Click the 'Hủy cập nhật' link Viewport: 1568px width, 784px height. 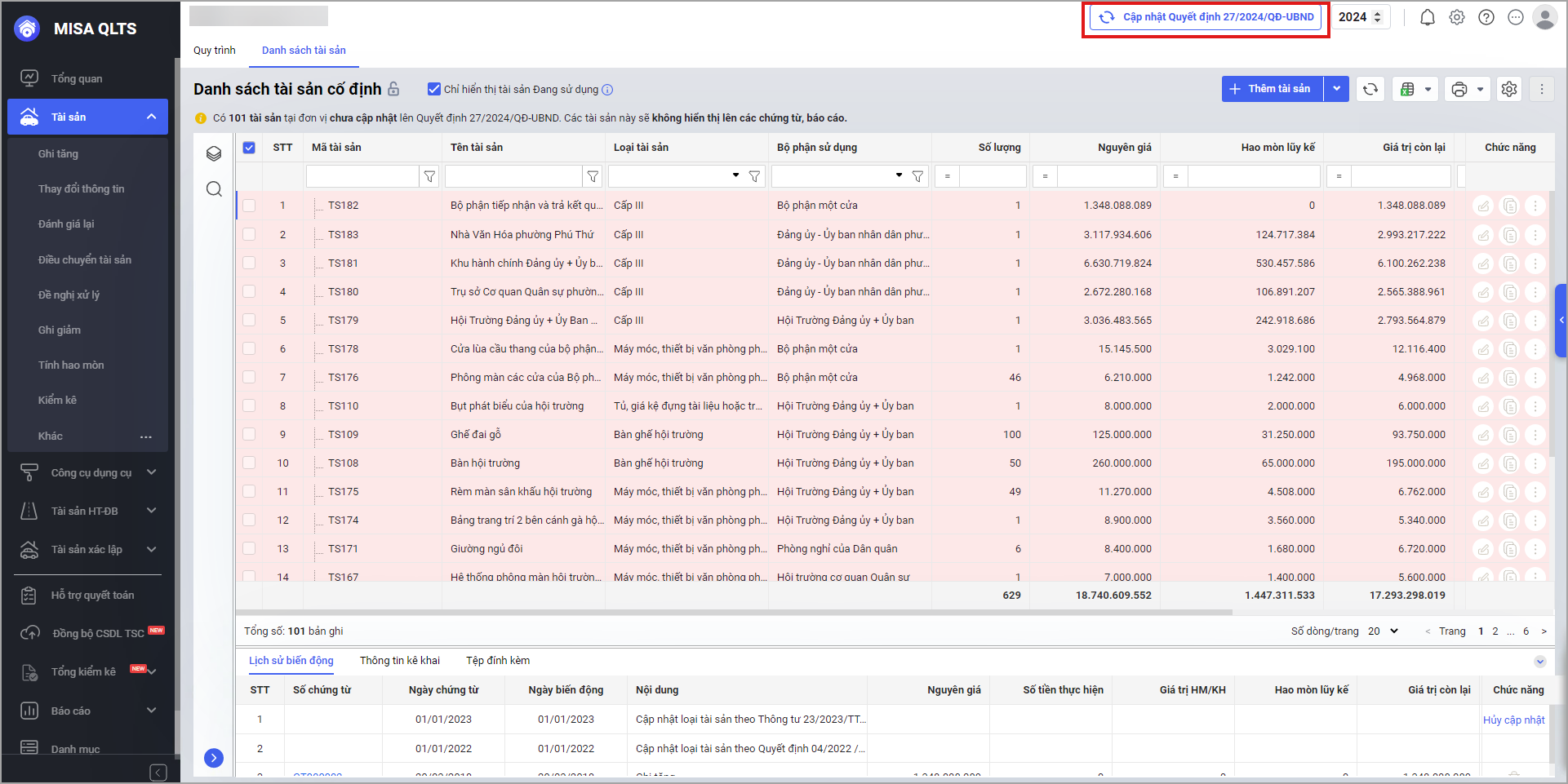point(1513,720)
